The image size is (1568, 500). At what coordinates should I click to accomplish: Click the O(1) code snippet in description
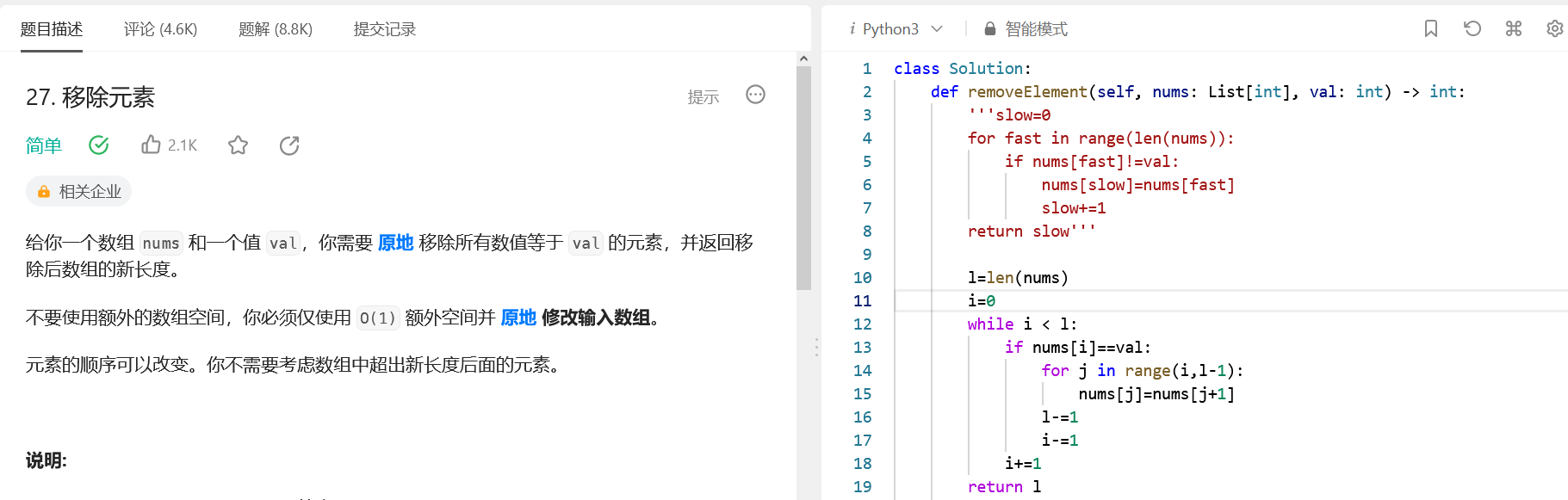[x=378, y=318]
